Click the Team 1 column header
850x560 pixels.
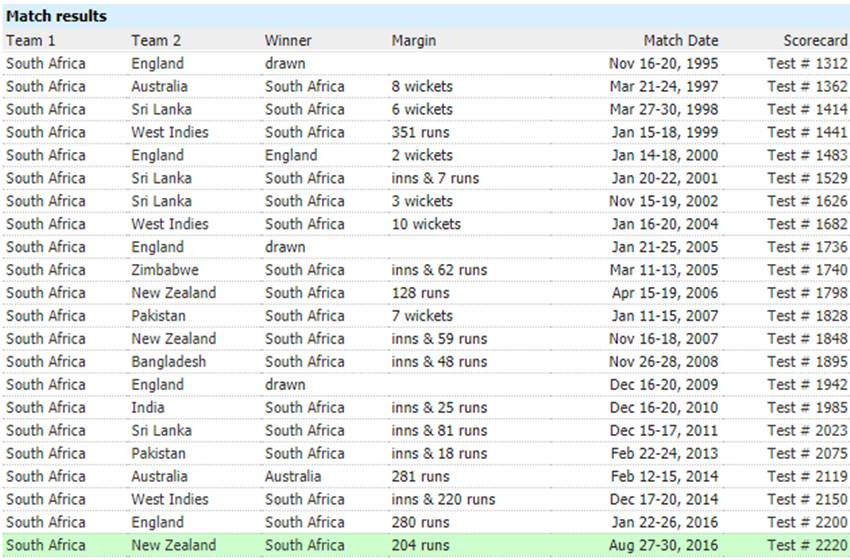[x=30, y=41]
